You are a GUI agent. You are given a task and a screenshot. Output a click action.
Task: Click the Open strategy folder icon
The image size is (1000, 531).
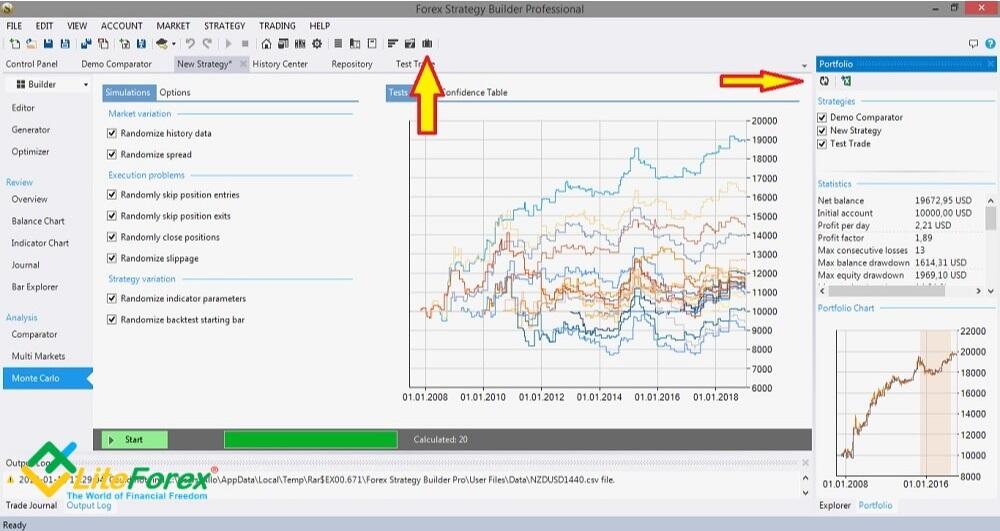tap(31, 43)
